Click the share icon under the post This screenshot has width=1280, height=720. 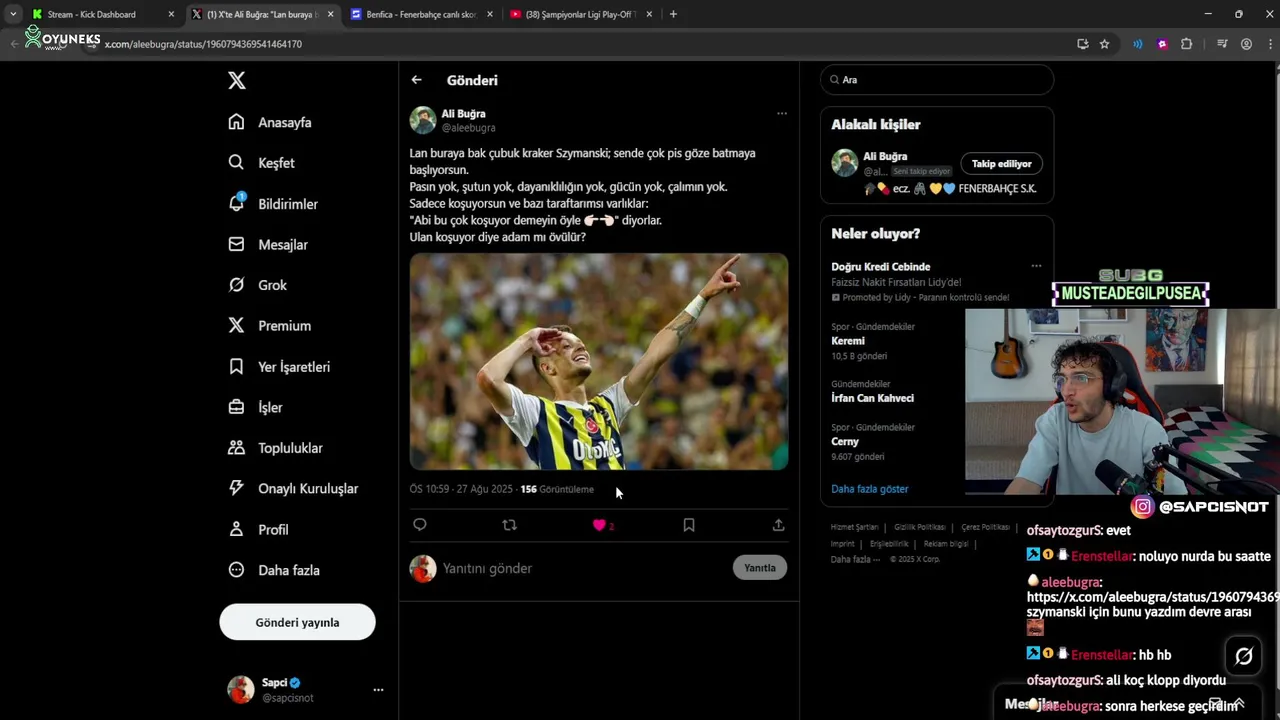coord(778,525)
